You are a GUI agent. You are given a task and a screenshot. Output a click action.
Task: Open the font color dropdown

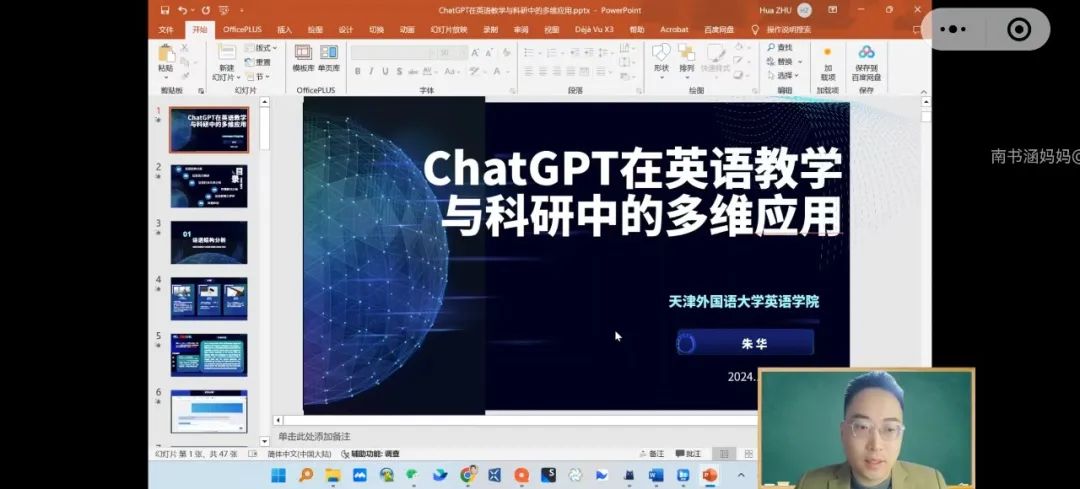pyautogui.click(x=509, y=72)
